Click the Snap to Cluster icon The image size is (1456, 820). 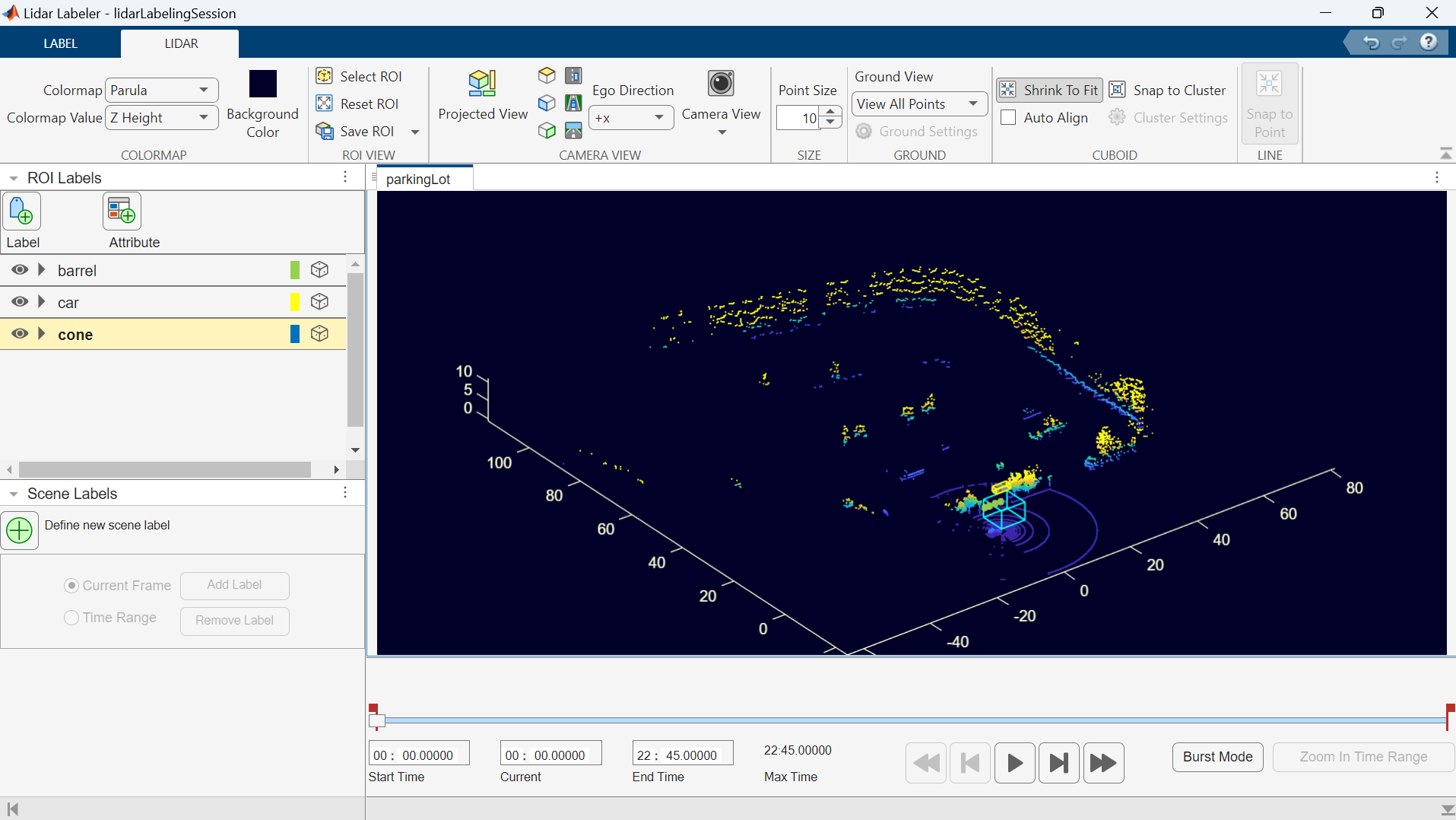coord(1117,90)
